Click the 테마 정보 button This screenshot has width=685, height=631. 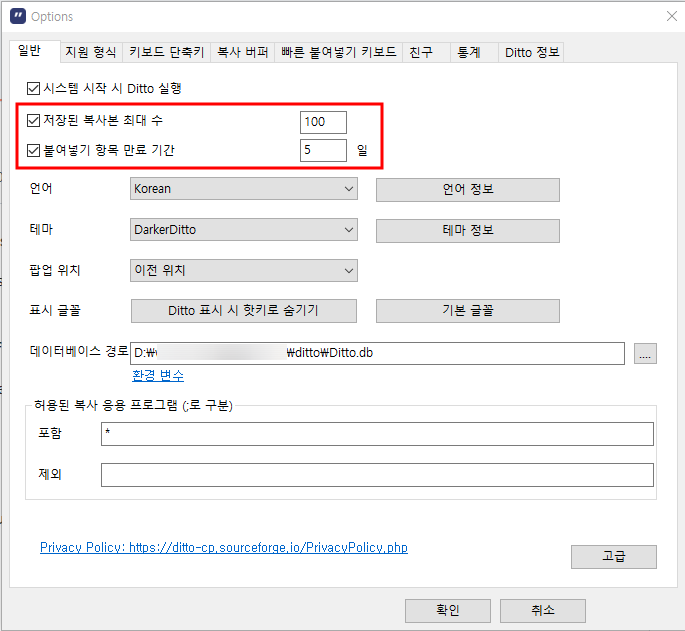click(x=468, y=230)
